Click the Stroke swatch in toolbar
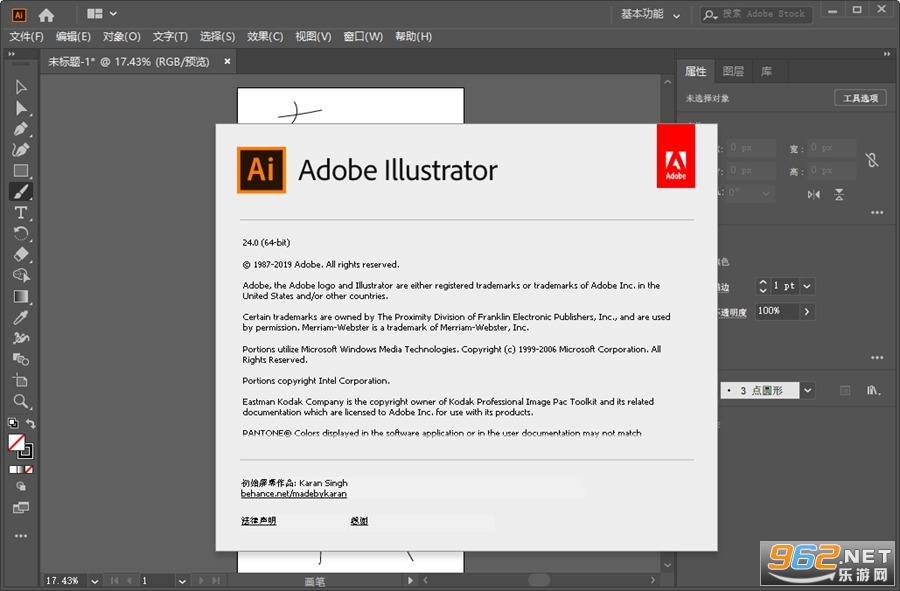900x591 pixels. click(26, 452)
